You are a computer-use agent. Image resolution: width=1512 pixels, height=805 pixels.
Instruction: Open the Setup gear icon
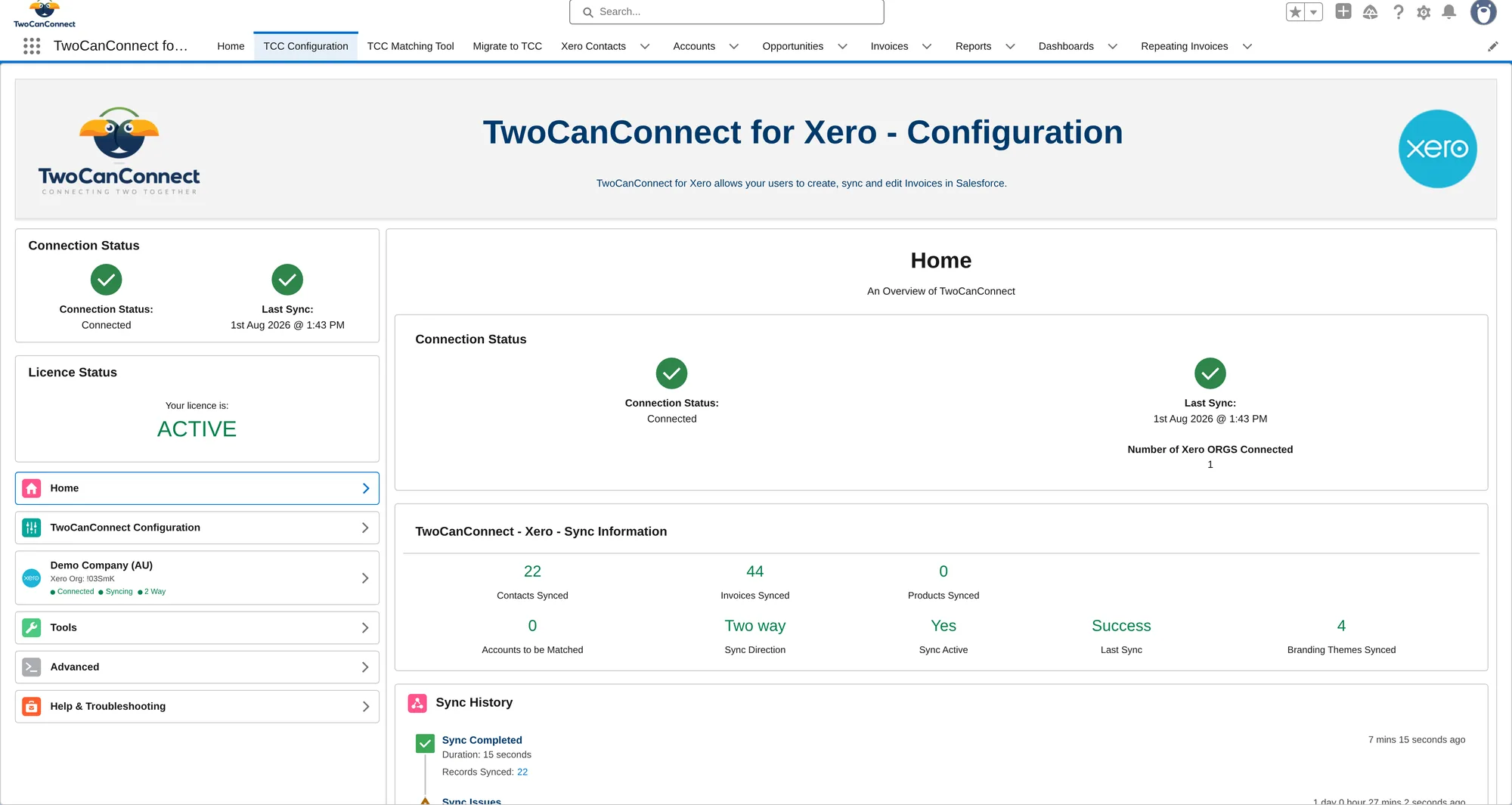click(x=1424, y=12)
